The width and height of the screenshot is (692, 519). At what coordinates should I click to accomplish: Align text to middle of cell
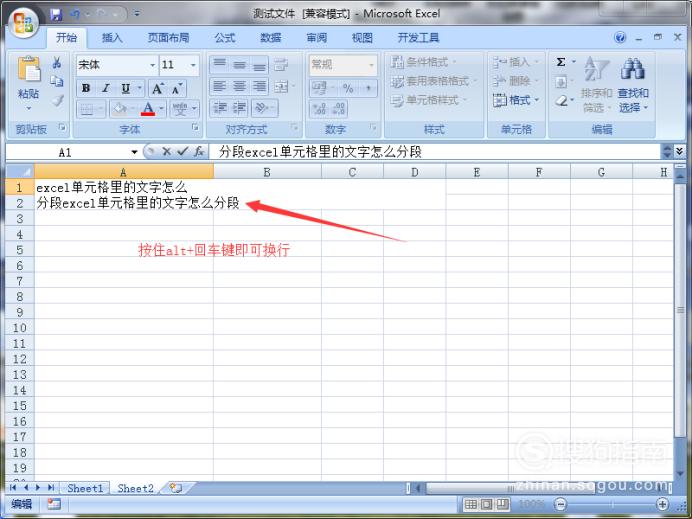pyautogui.click(x=239, y=65)
